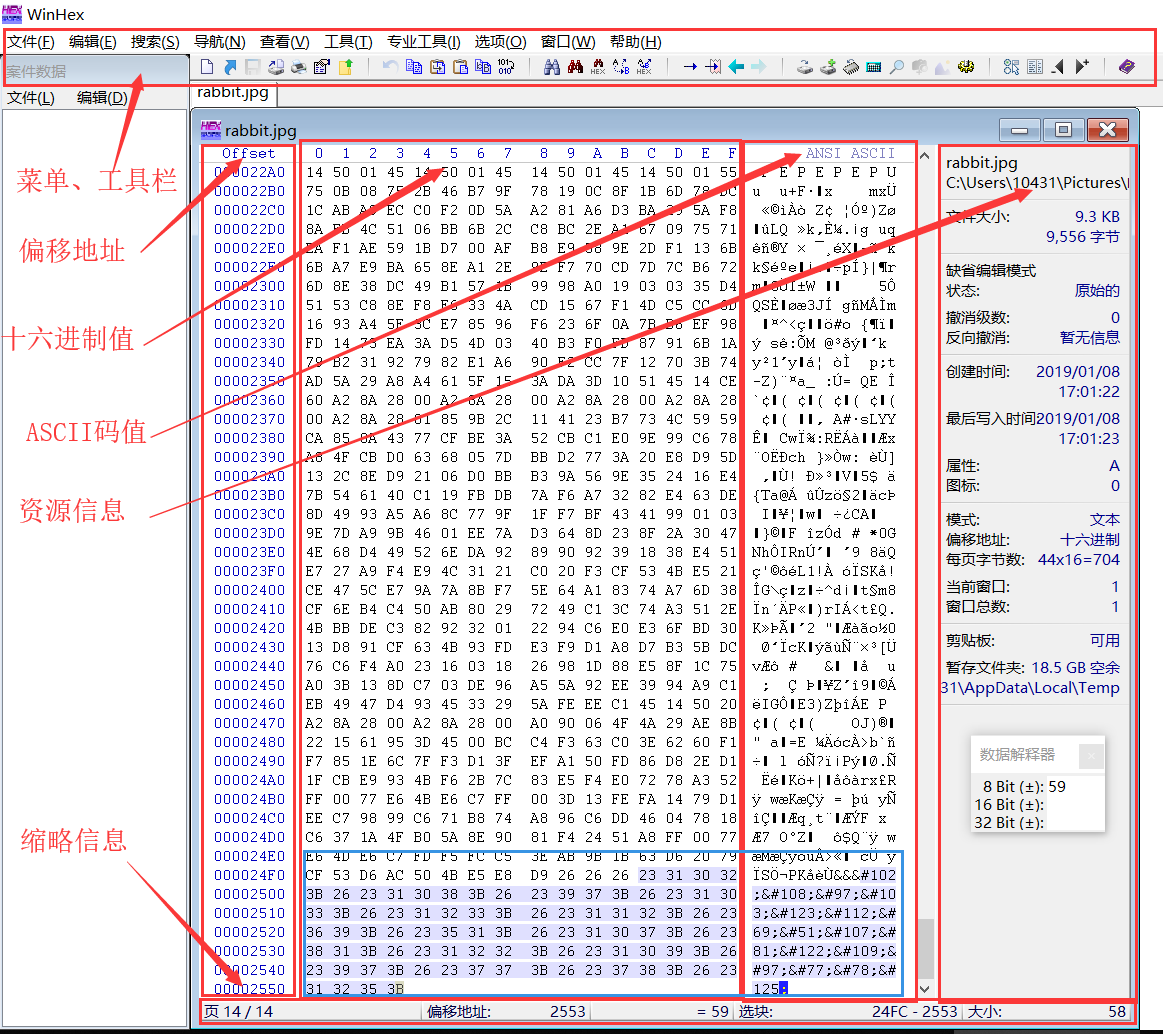Viewport: 1163px width, 1034px height.
Task: Click the minus left triangle navigation icon
Action: (1058, 67)
